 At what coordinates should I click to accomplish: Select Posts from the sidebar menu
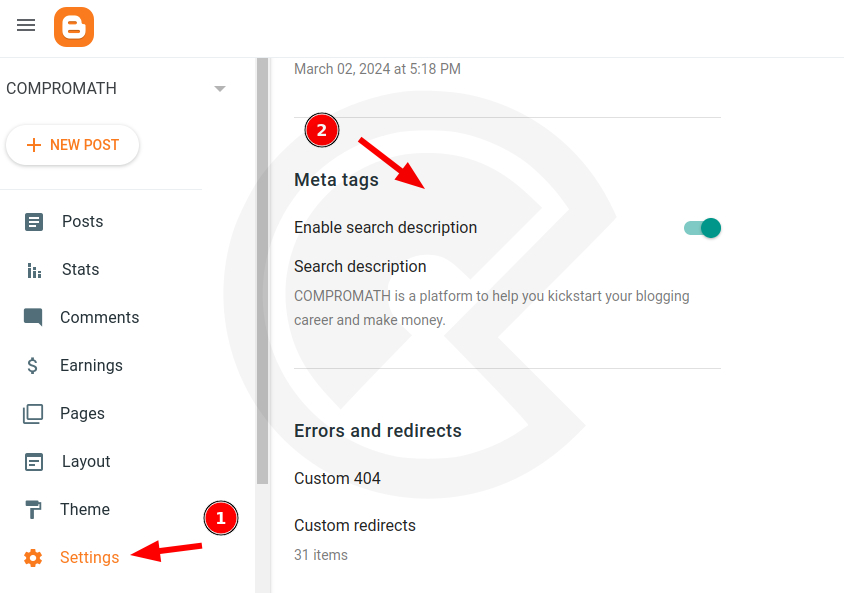point(83,221)
